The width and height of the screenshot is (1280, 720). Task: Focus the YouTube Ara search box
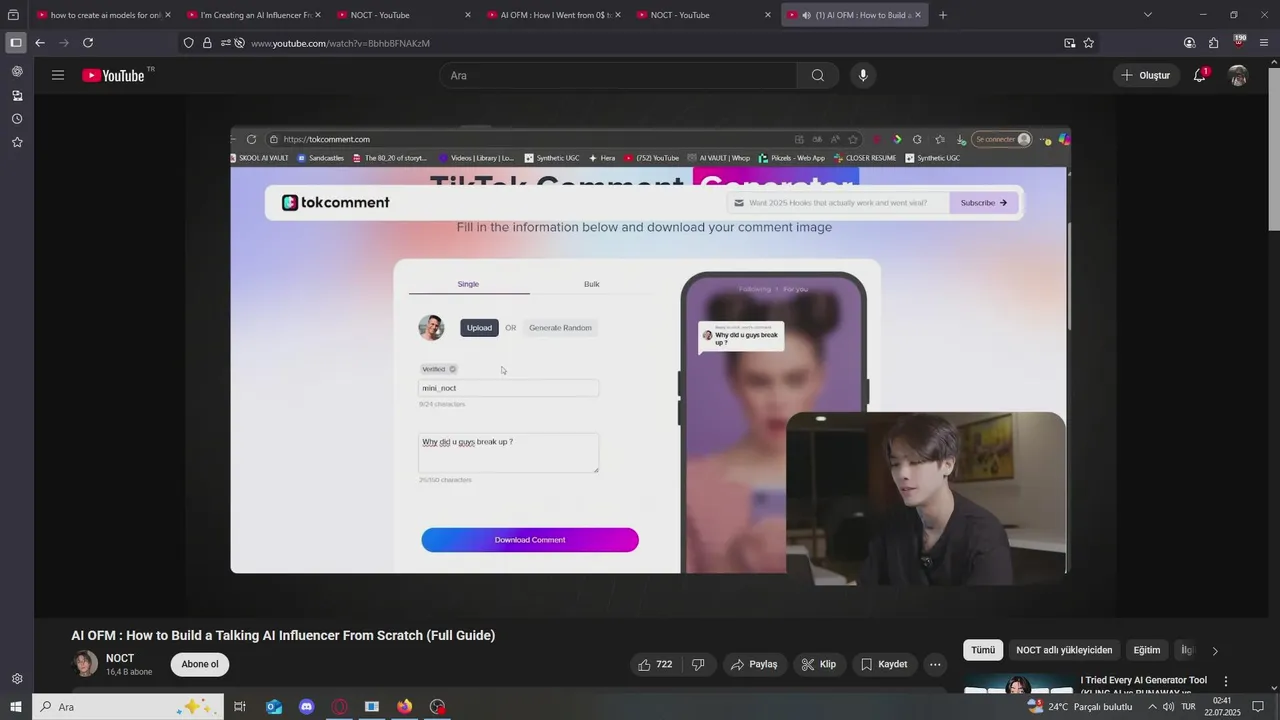coord(618,75)
